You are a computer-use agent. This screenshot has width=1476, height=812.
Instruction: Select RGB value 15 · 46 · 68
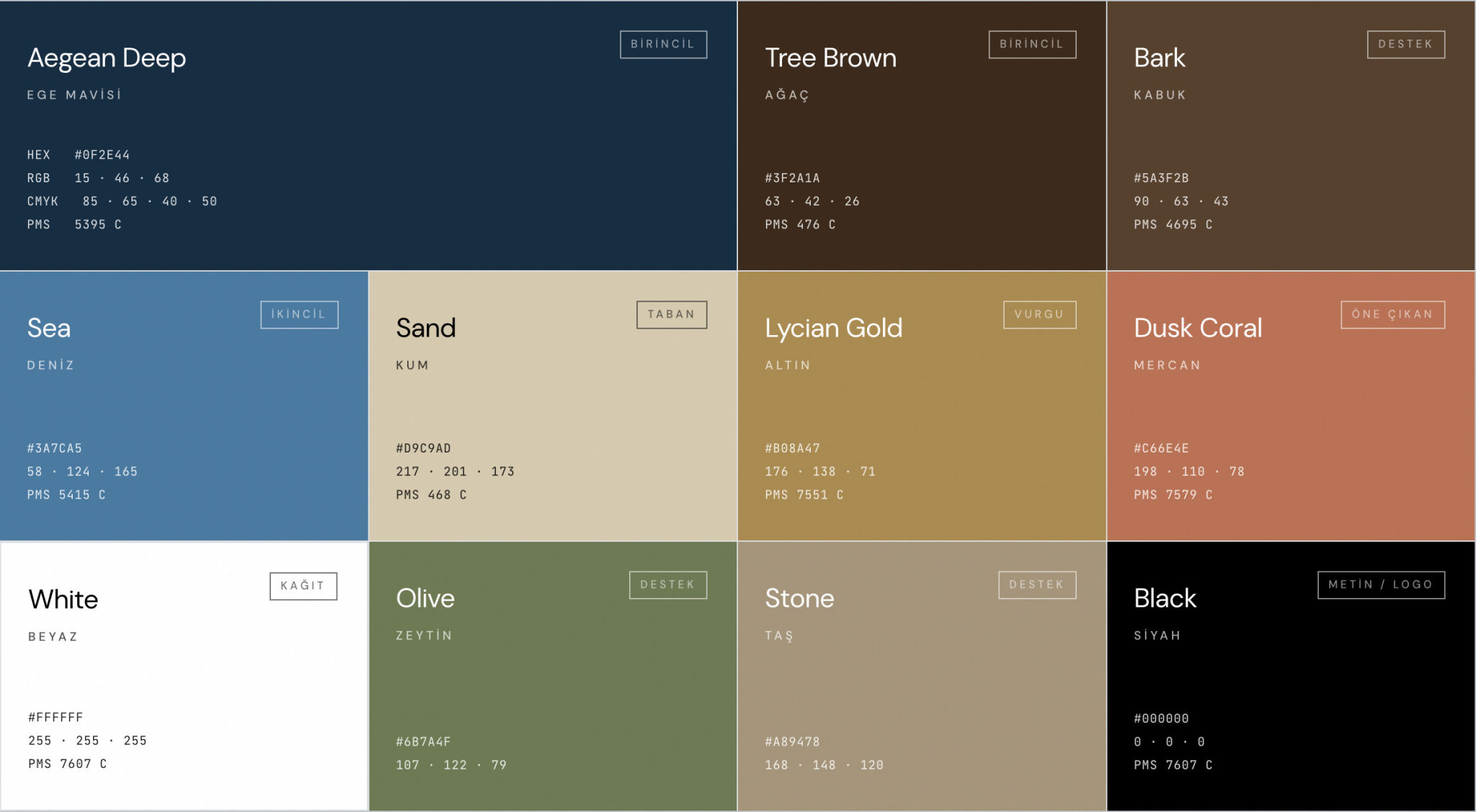pos(122,178)
